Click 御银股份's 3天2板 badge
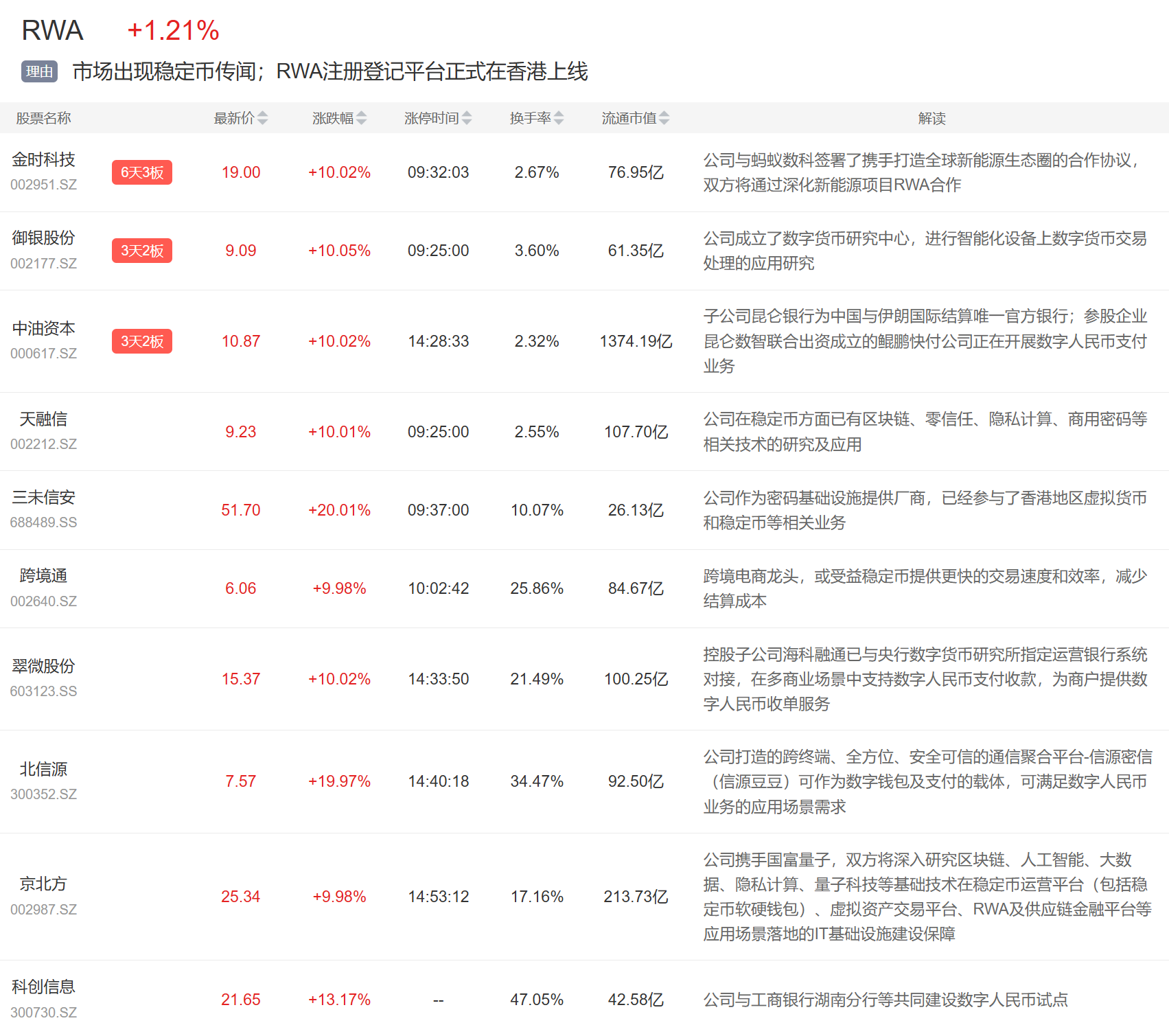 (x=142, y=251)
